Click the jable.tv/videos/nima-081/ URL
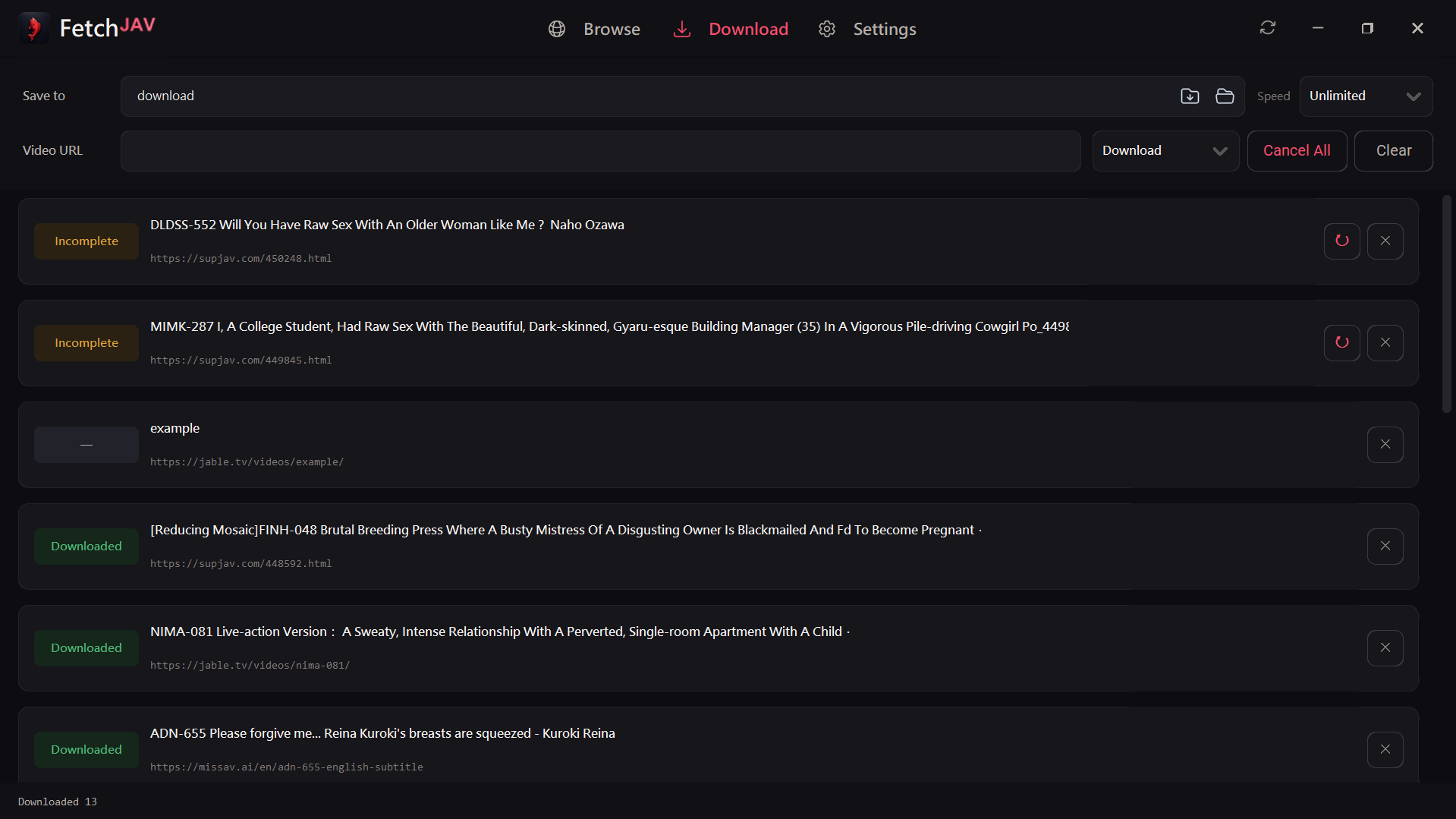The image size is (1456, 819). 250,666
